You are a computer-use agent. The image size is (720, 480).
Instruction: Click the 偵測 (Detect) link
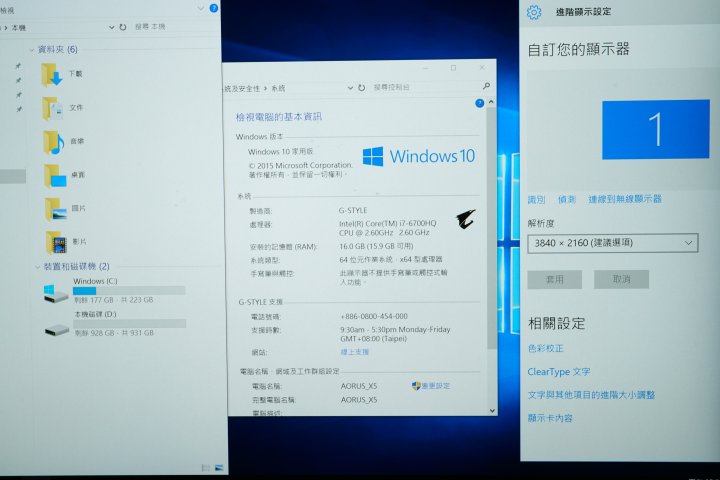pos(567,199)
